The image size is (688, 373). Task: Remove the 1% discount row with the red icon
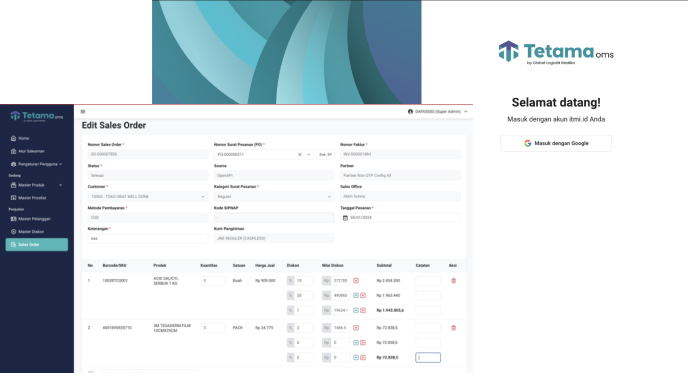363,310
